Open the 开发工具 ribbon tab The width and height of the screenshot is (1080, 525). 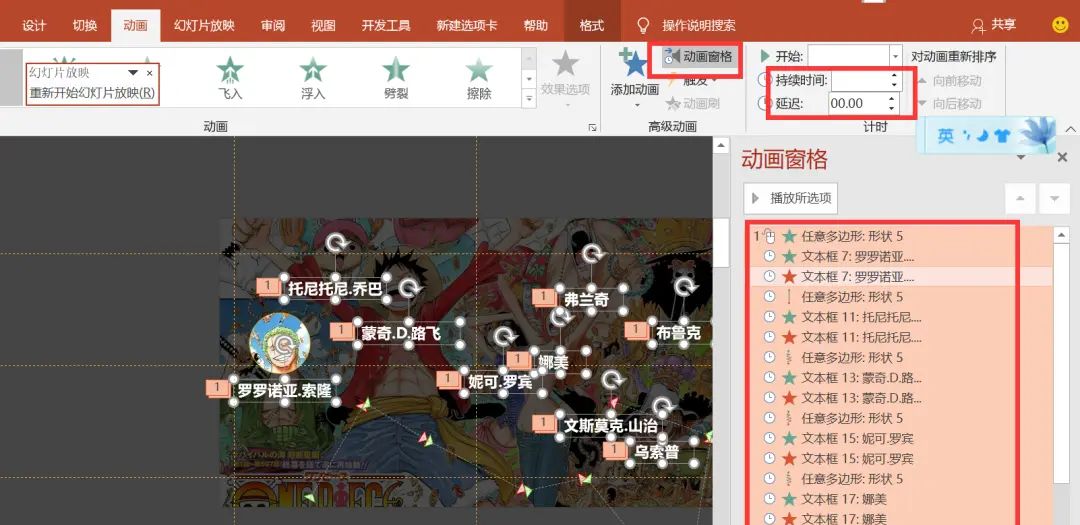[x=386, y=25]
